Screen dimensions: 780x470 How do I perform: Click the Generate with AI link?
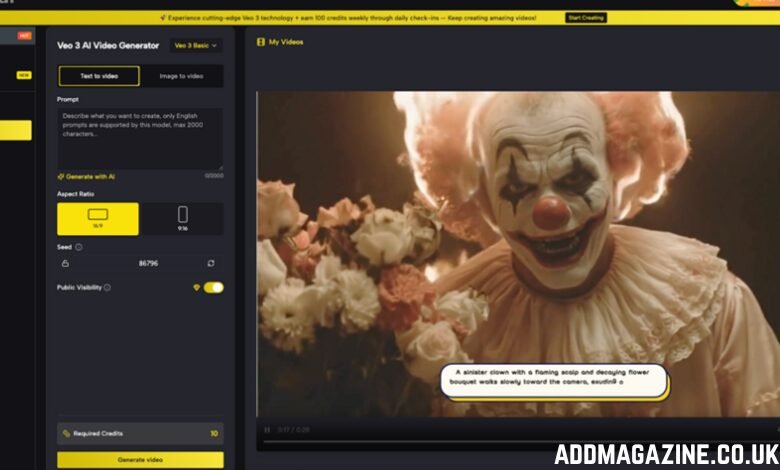point(89,176)
